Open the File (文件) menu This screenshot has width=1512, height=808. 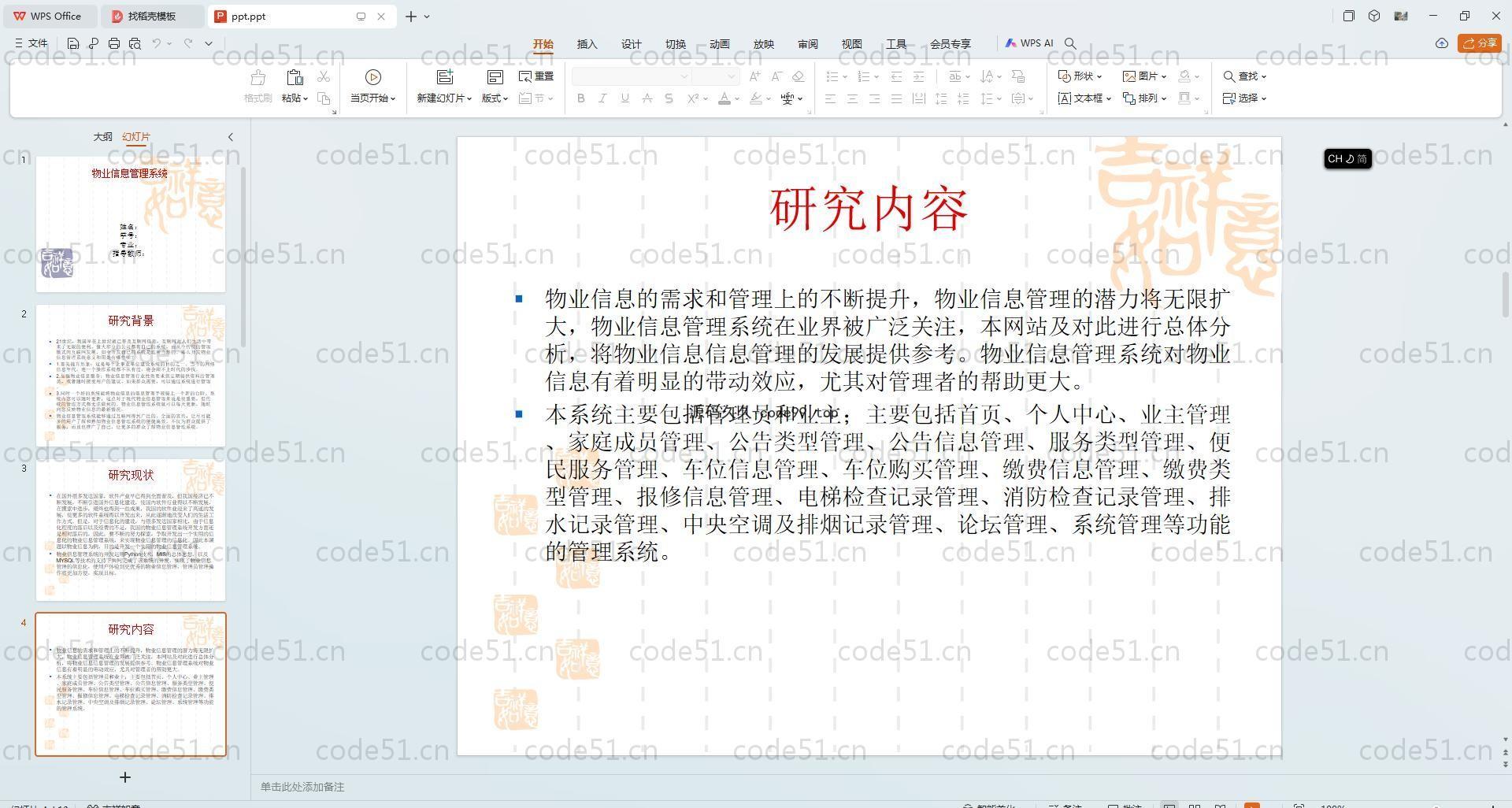point(31,43)
